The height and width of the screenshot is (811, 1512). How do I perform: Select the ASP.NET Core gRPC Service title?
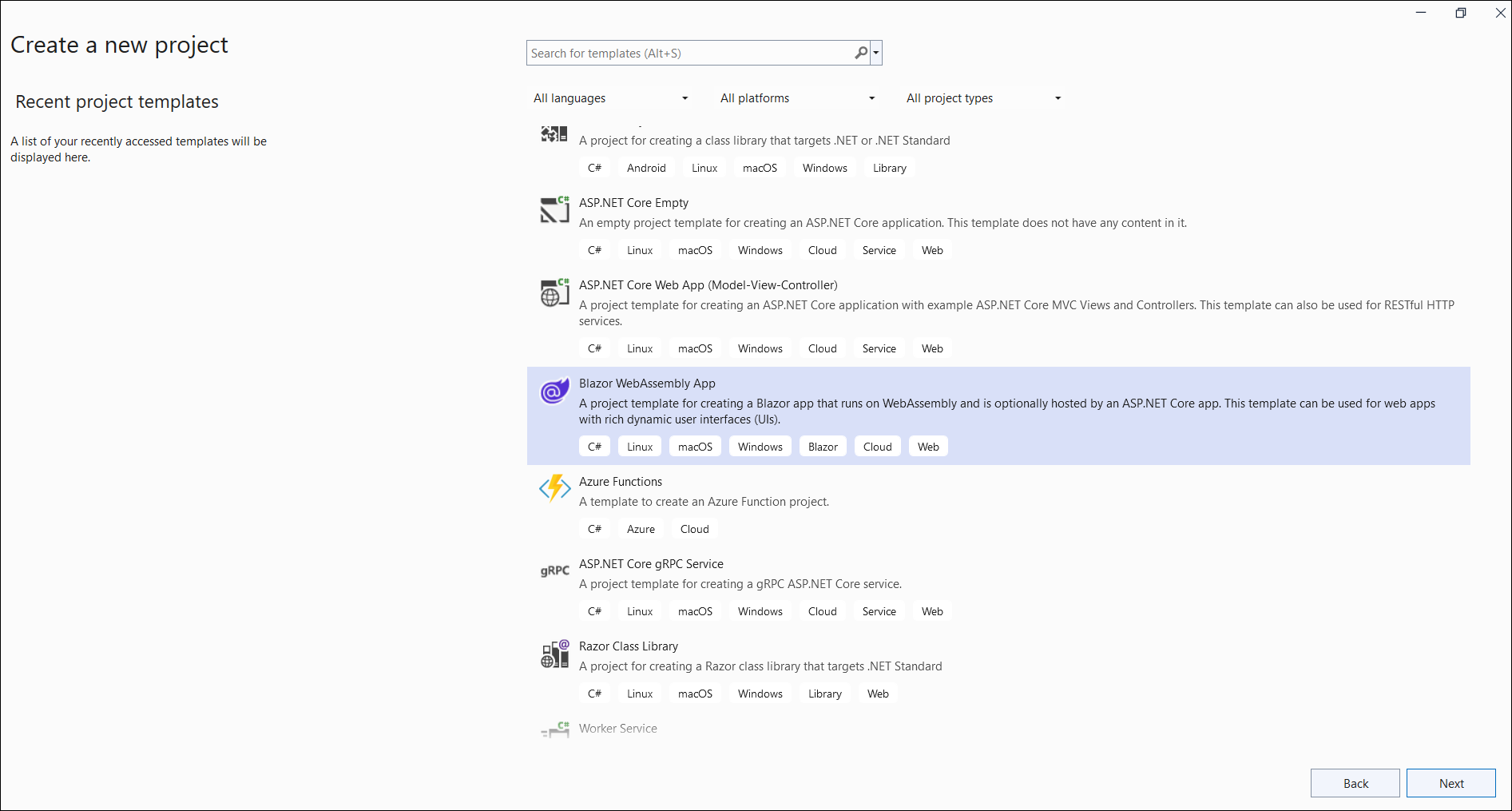pyautogui.click(x=651, y=564)
